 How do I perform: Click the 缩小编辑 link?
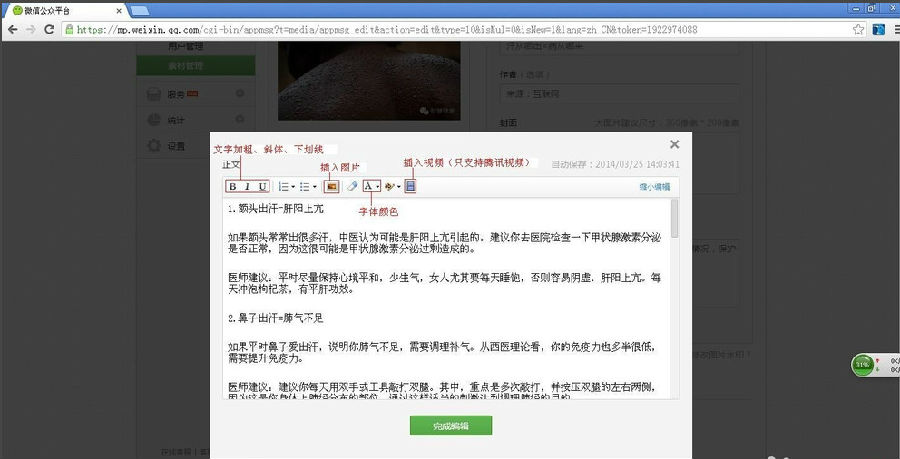[x=654, y=187]
